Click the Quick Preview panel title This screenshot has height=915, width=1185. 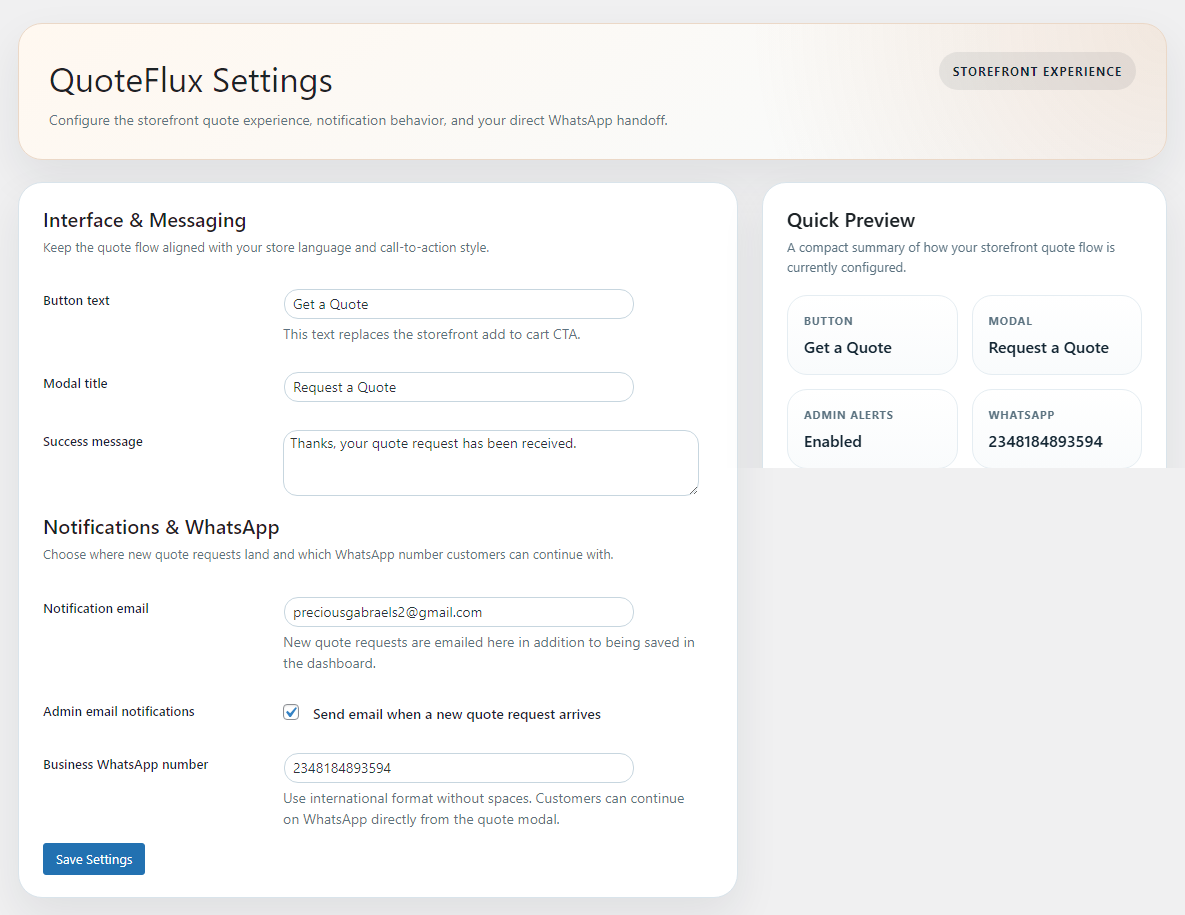851,220
